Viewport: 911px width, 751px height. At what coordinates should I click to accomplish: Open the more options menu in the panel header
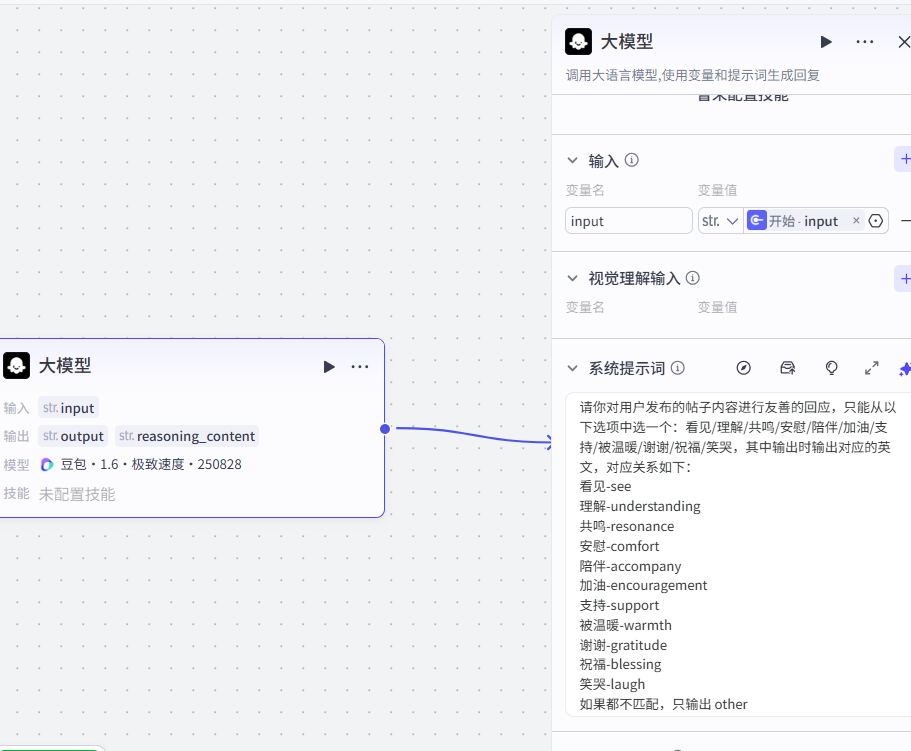[x=865, y=42]
